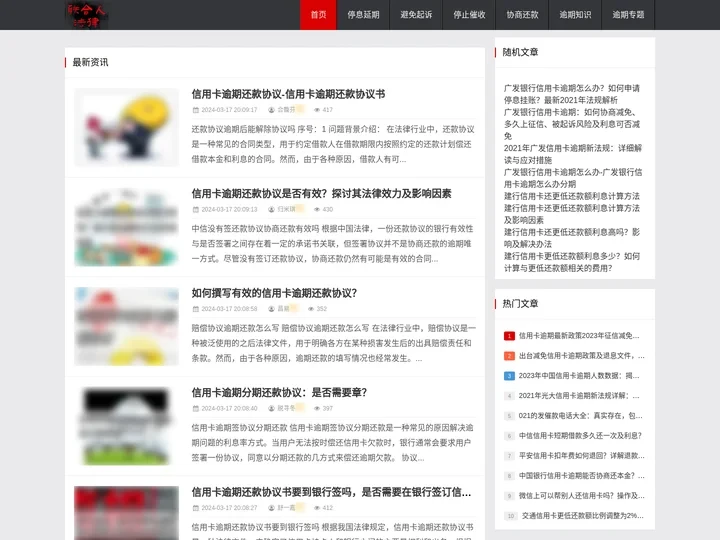Open hot article 2023年中国信用卡逾期人数数据
Image resolution: width=720 pixels, height=540 pixels.
coord(579,376)
